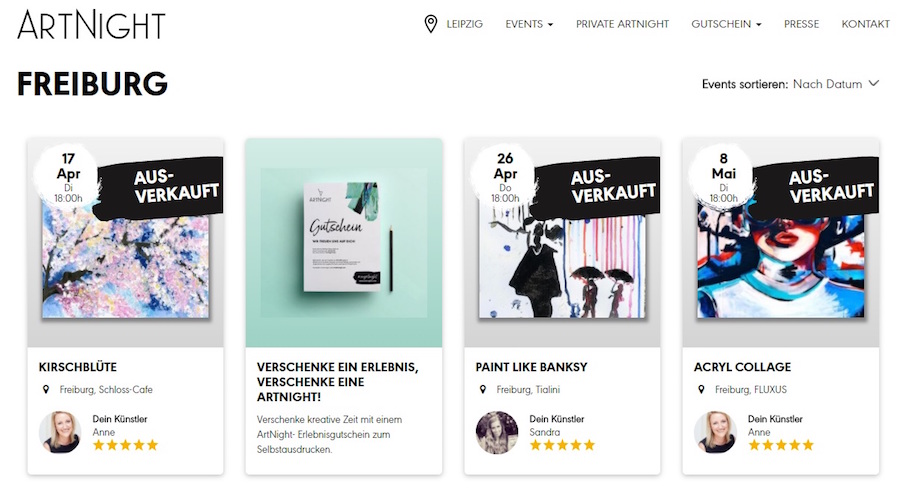
Task: Open the Kontakt page
Action: (866, 24)
